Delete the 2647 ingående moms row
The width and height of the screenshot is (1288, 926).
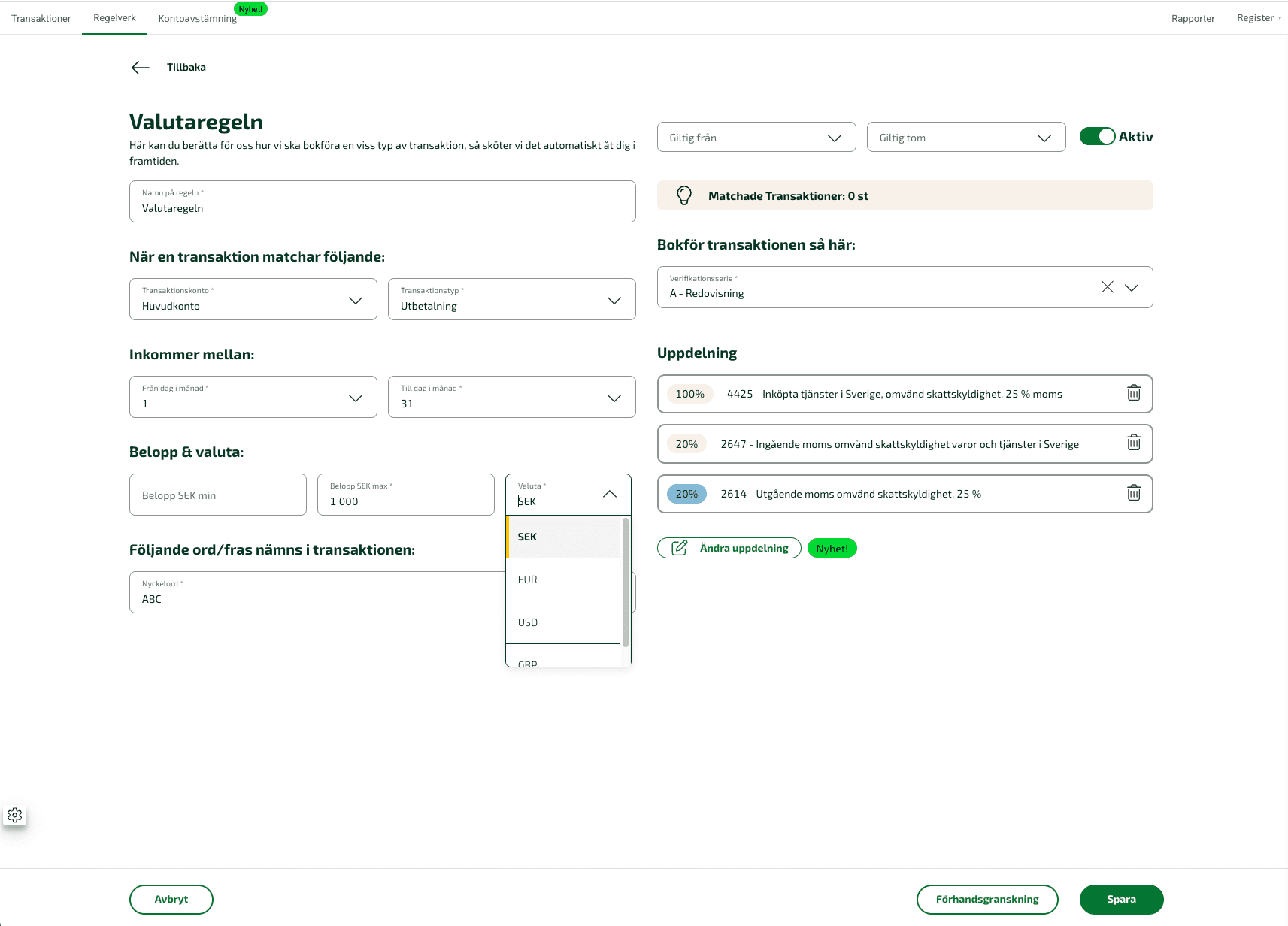pyautogui.click(x=1133, y=443)
